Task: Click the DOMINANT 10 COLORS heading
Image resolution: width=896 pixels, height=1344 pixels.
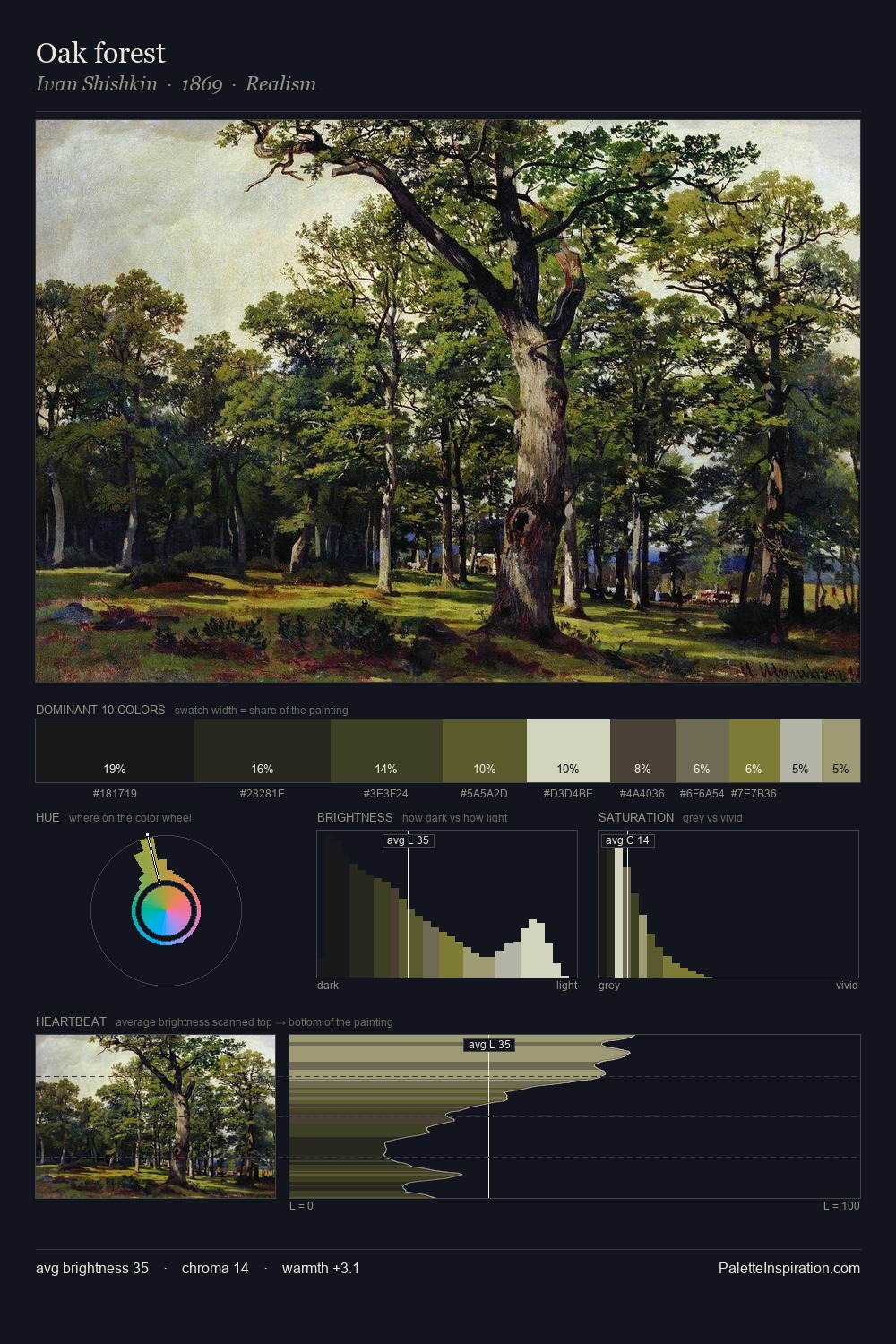Action: pyautogui.click(x=100, y=710)
